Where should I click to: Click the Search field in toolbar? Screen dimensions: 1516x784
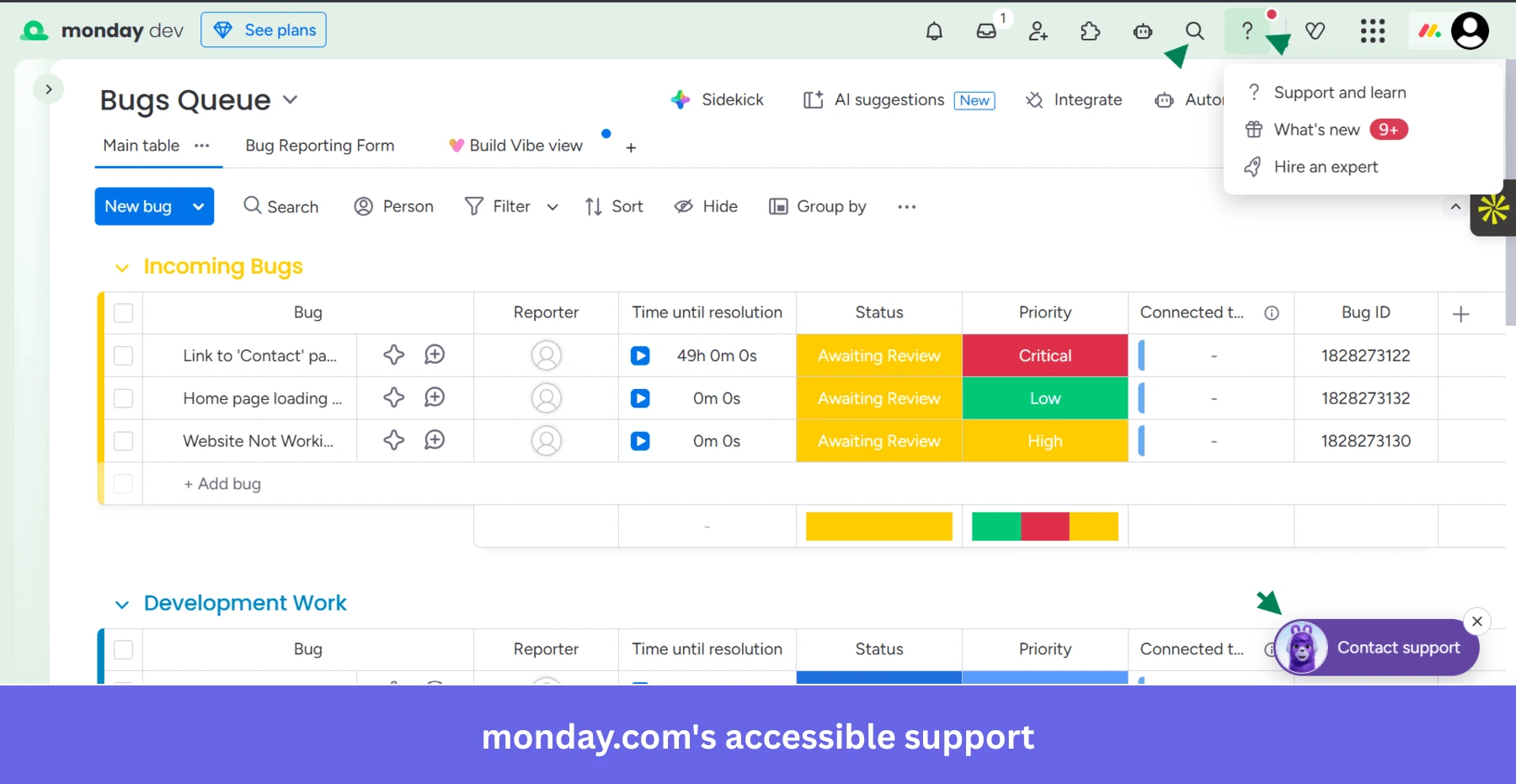[281, 206]
